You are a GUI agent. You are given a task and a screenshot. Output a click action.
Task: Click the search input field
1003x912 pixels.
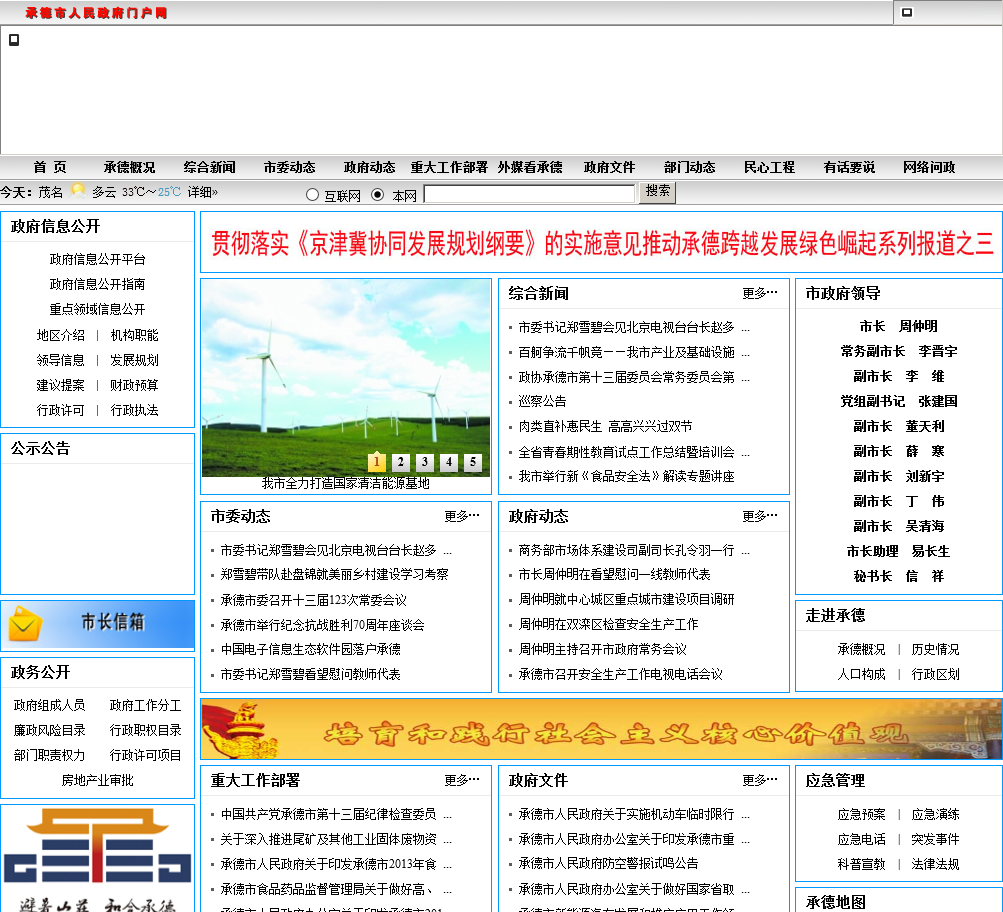tap(530, 194)
